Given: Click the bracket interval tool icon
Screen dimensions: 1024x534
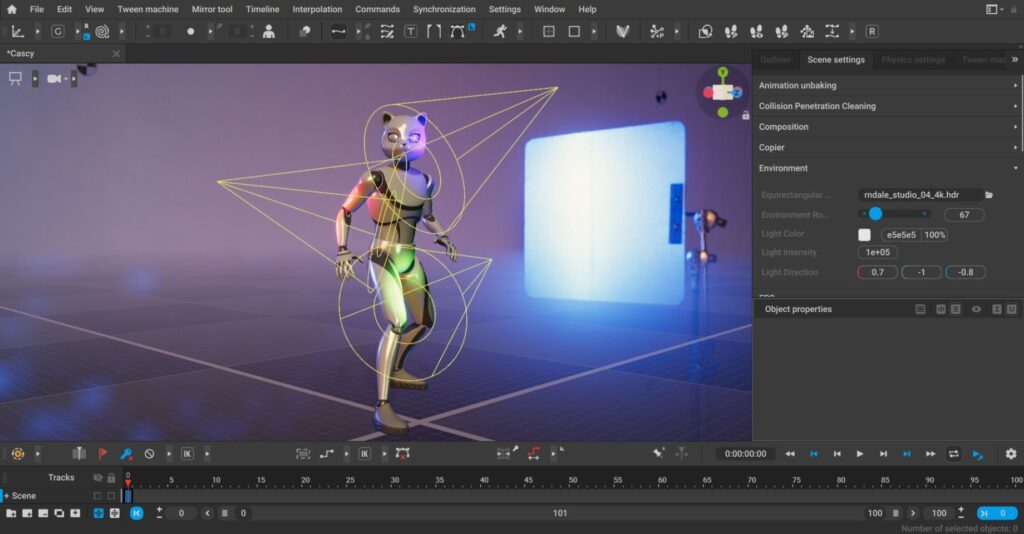Looking at the screenshot, I should click(x=434, y=31).
